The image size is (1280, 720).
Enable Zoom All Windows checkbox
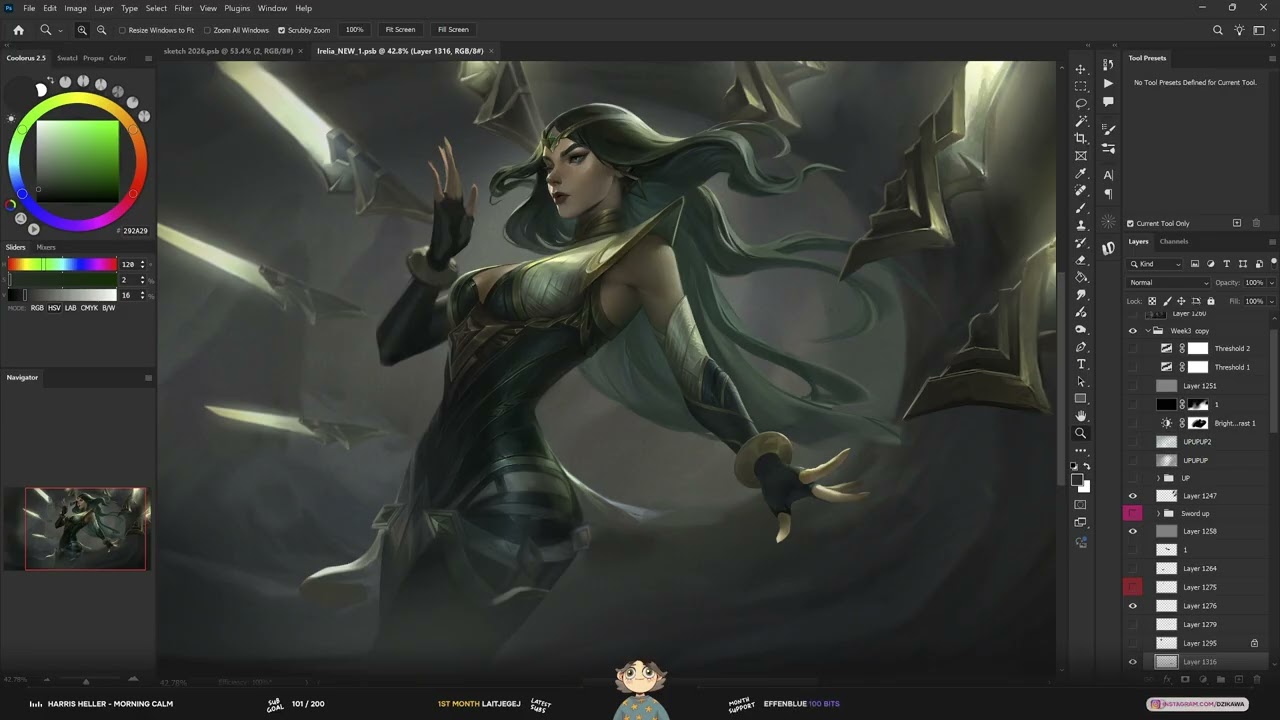point(207,30)
